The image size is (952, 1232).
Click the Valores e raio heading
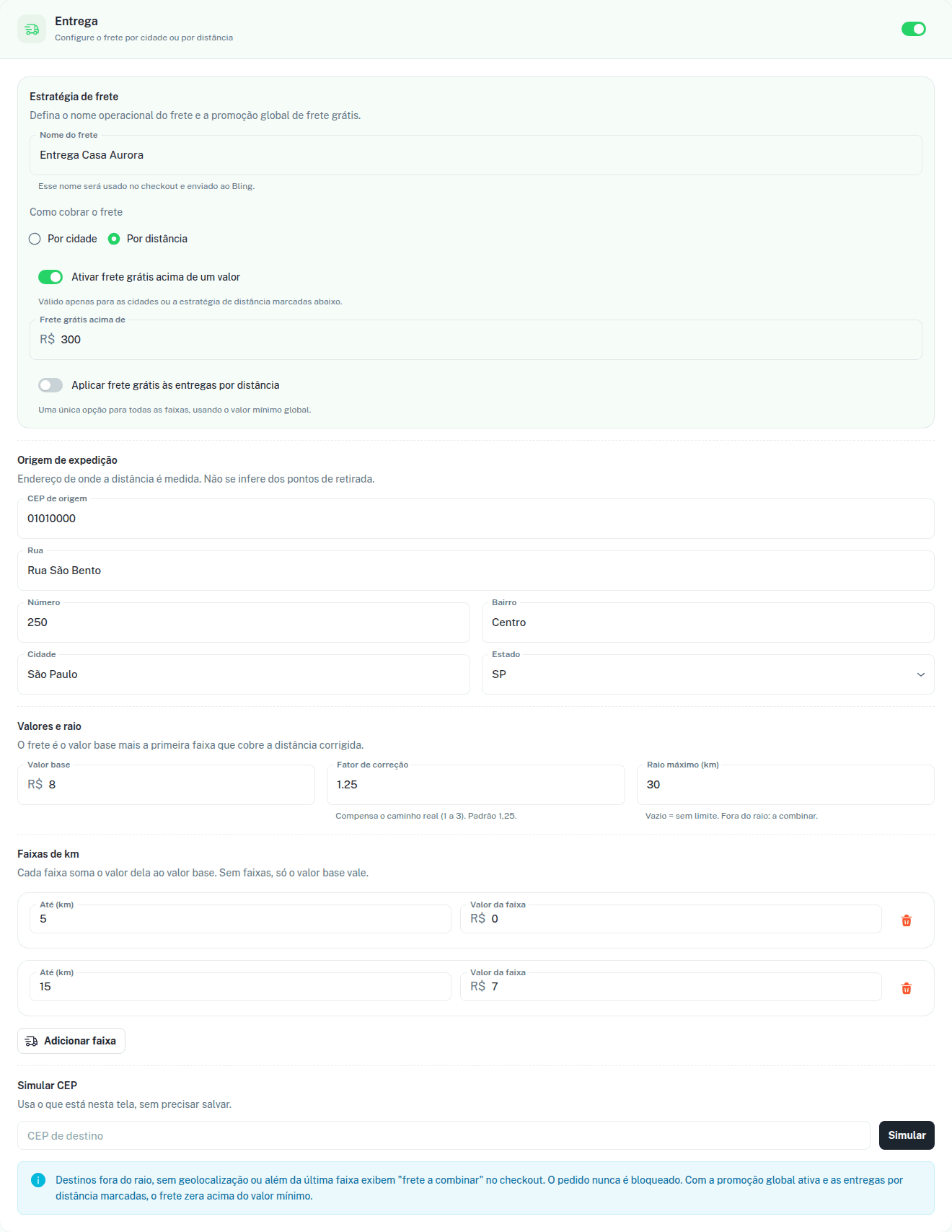49,726
